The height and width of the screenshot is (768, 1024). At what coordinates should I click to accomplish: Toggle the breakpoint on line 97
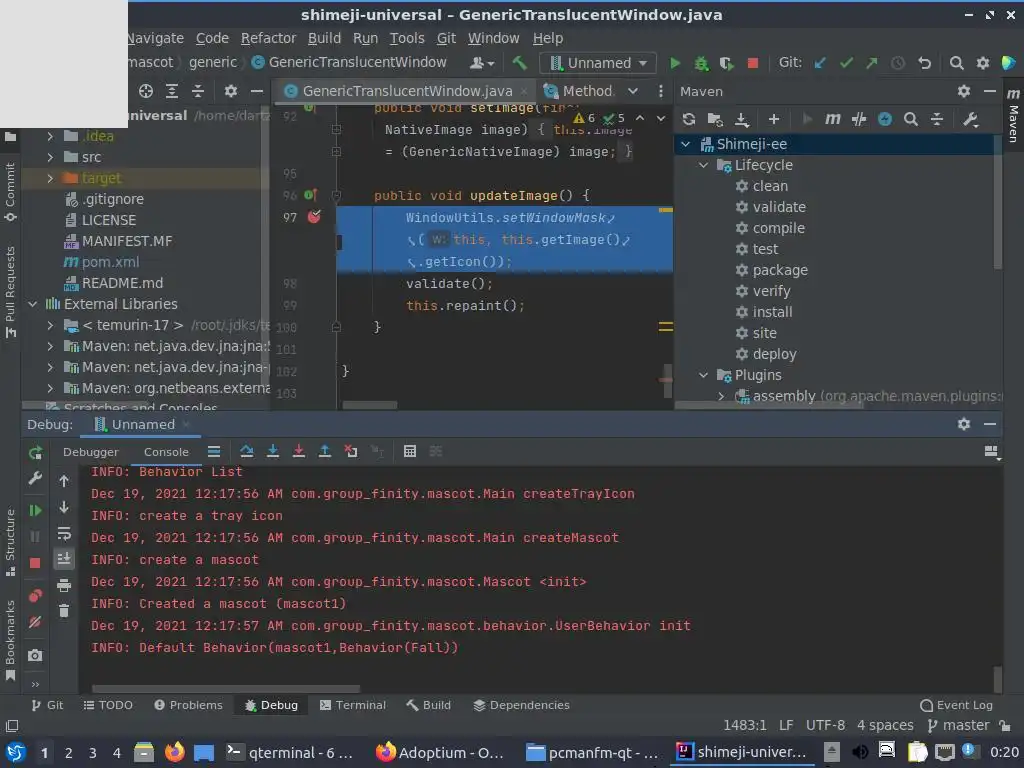click(x=314, y=217)
